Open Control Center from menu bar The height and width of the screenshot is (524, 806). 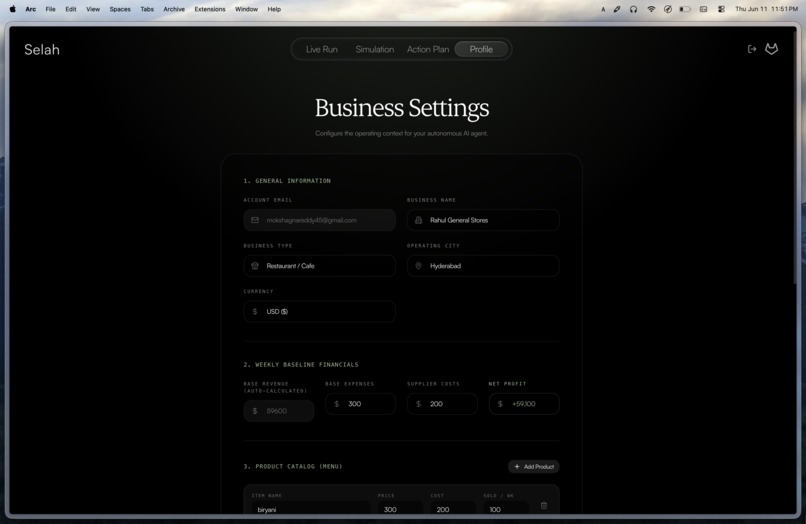721,9
